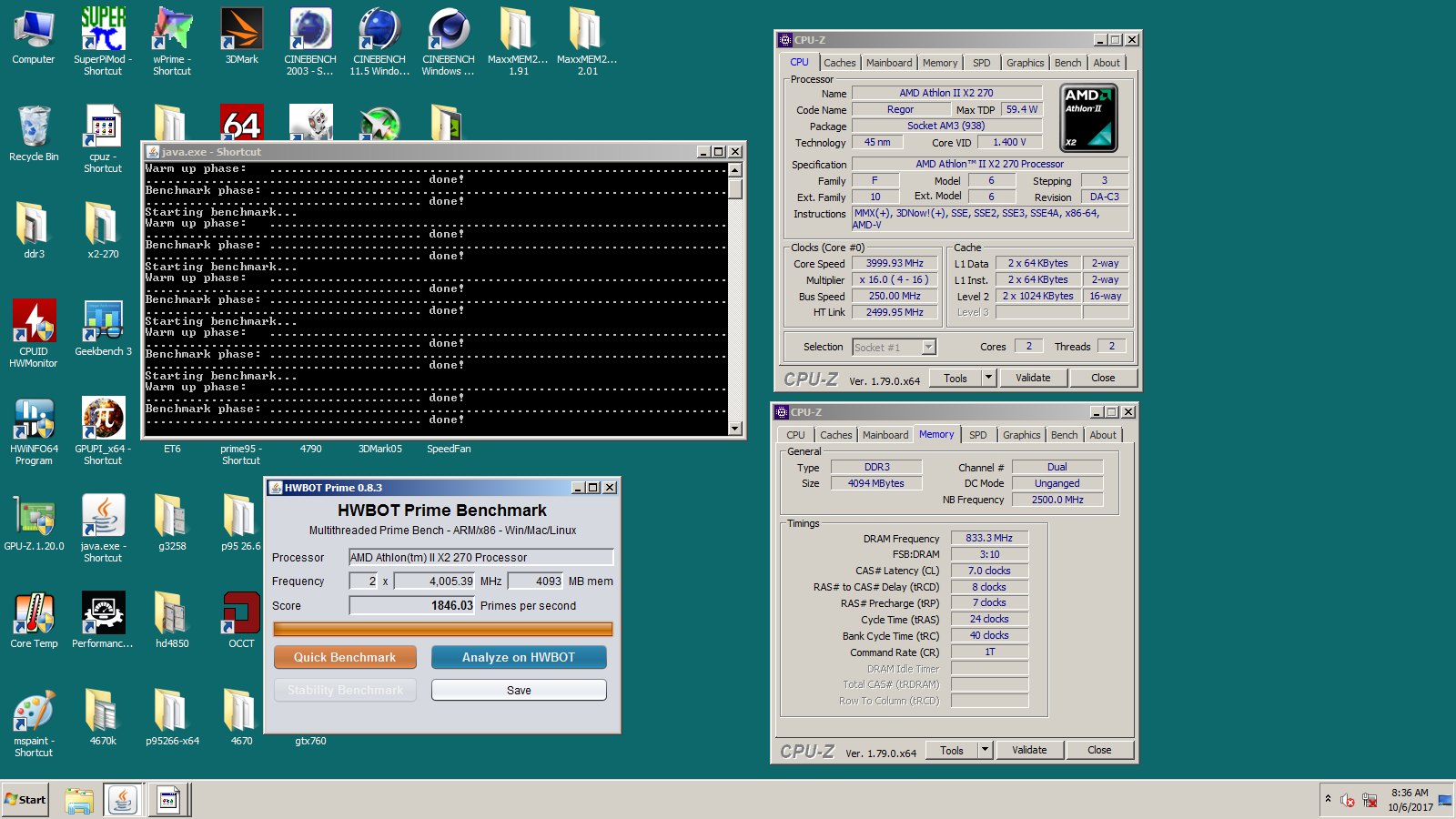Open the x2-270 folder
Image resolution: width=1456 pixels, height=819 pixels.
103,230
